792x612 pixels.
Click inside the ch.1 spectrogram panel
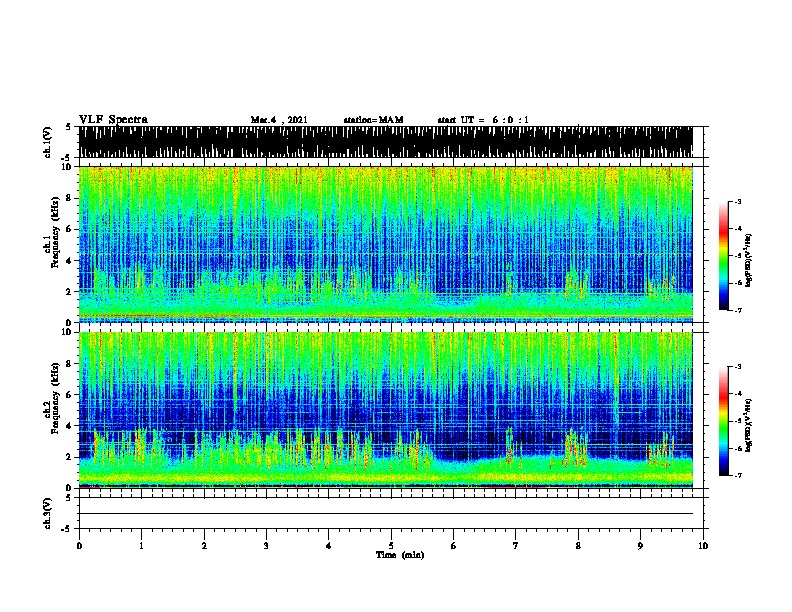[385, 244]
